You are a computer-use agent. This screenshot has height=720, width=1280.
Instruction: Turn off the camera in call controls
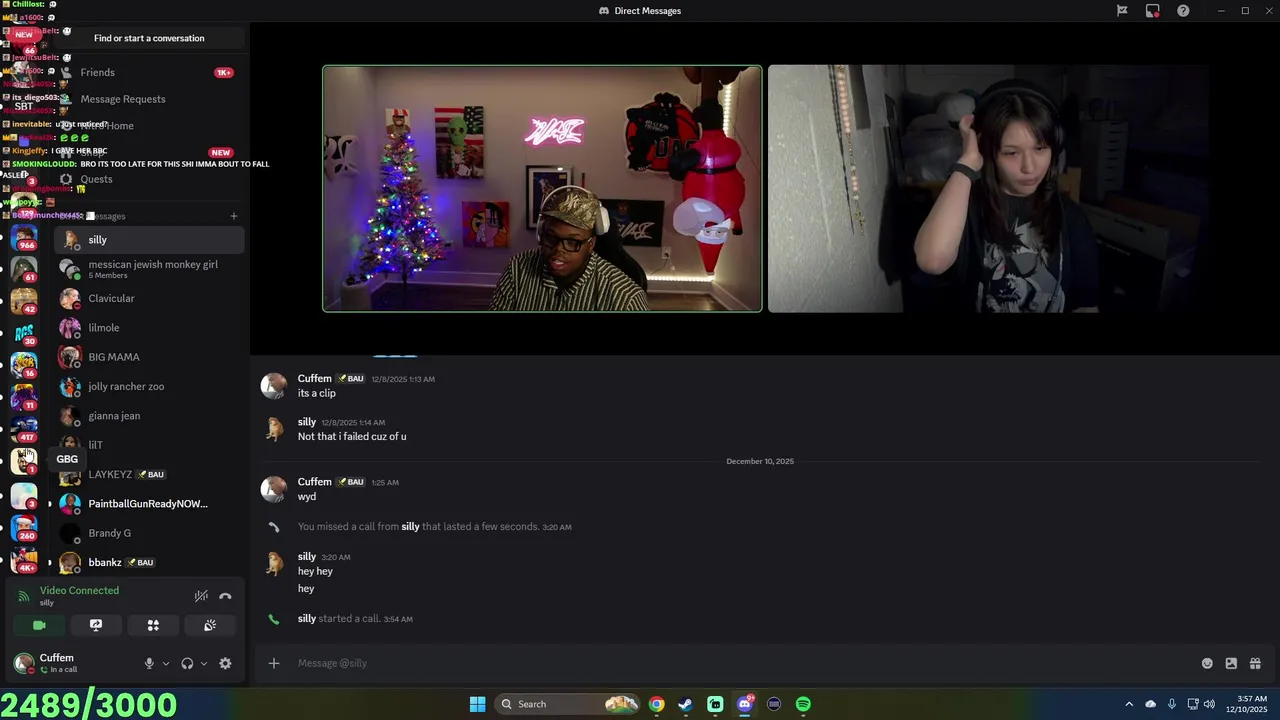coord(39,625)
